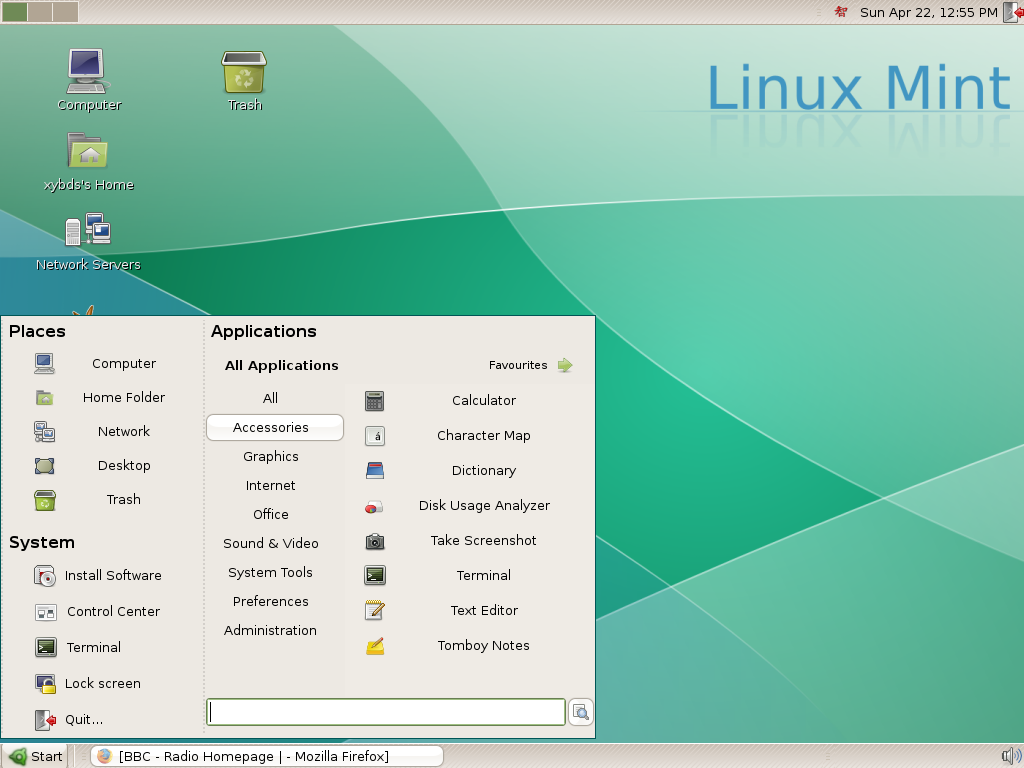This screenshot has height=768, width=1024.
Task: Select the Office category
Action: point(270,514)
